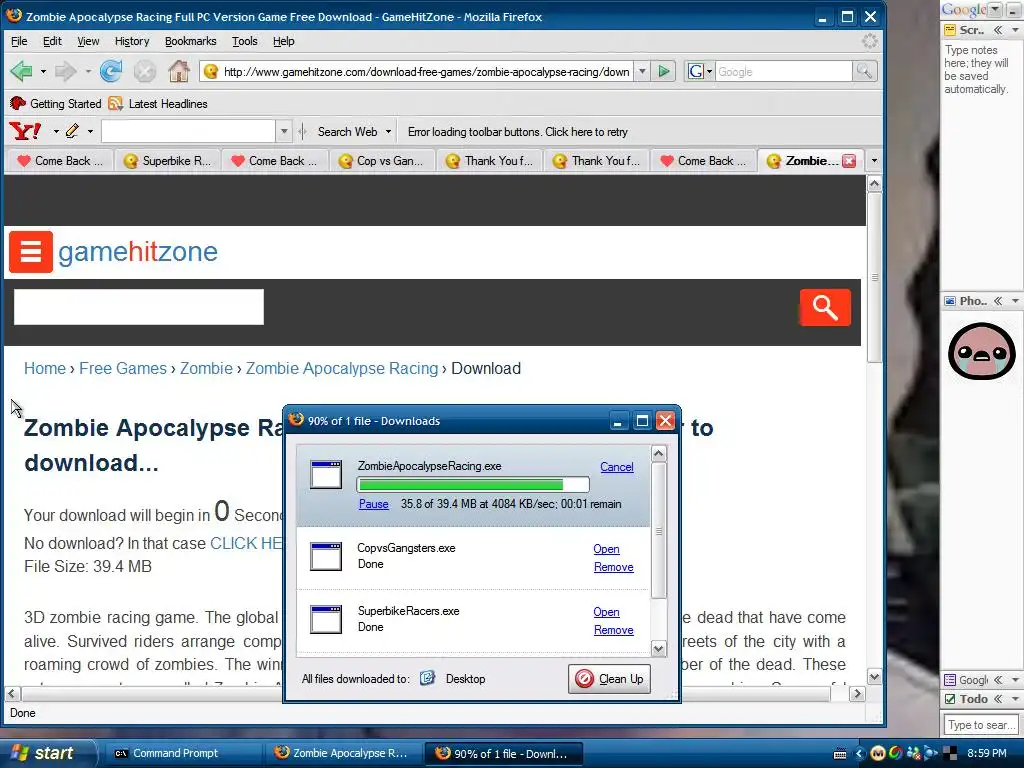
Task: Switch to Zombie Apocalypse R... taskbar item
Action: tap(342, 753)
